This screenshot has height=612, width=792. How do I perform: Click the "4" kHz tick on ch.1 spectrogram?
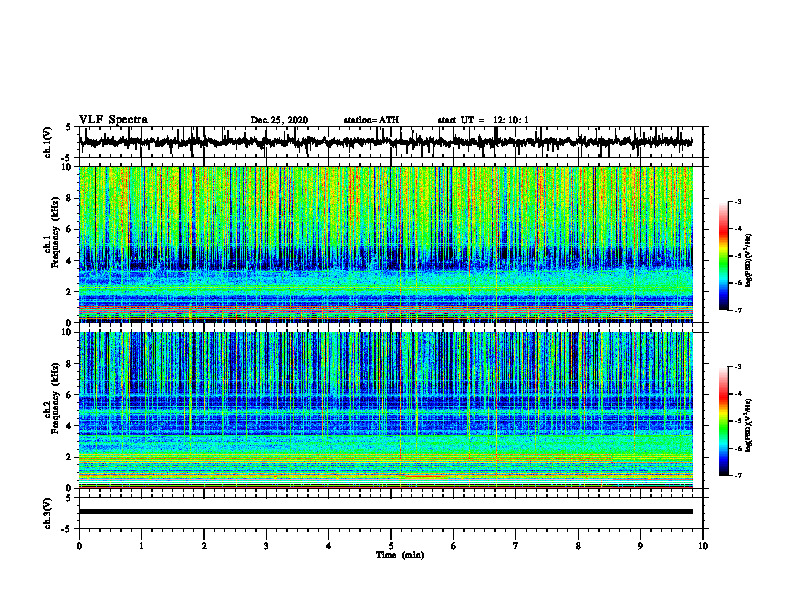[69, 261]
